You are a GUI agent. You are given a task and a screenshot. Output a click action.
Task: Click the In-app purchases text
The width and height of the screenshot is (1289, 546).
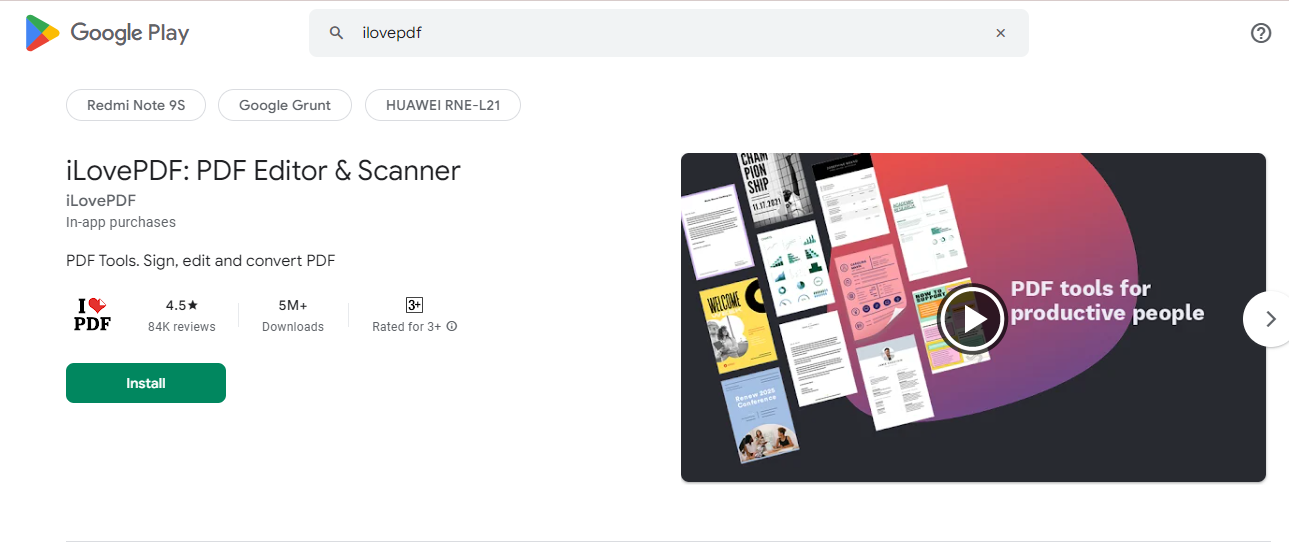tap(121, 222)
